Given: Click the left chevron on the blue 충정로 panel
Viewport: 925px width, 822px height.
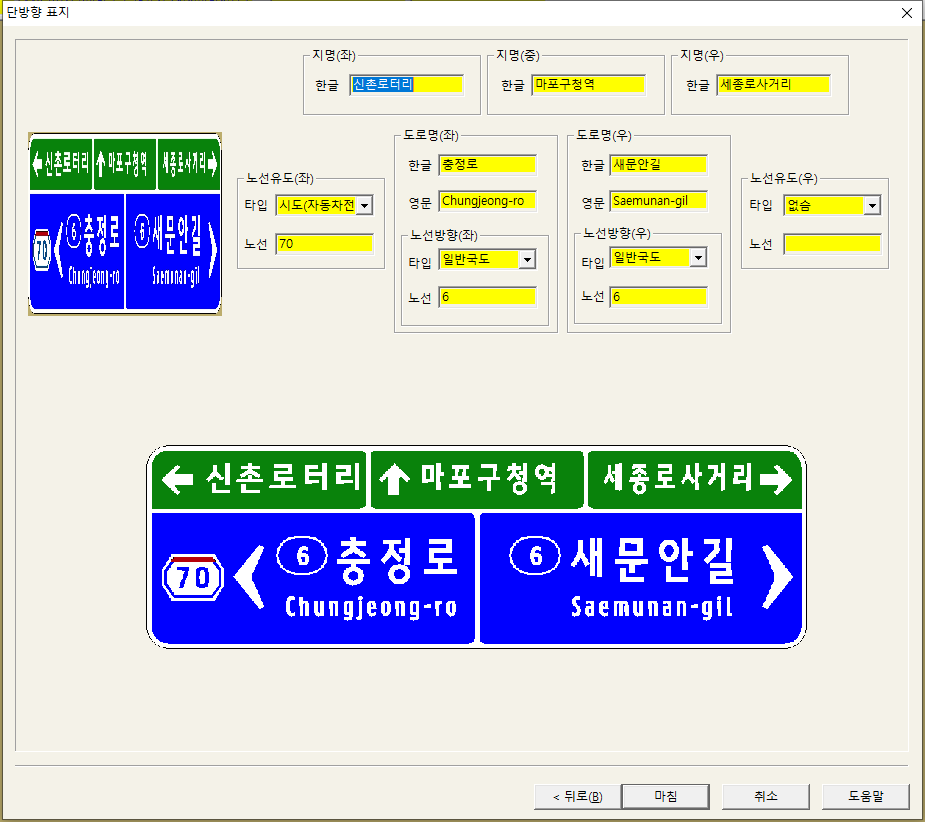Looking at the screenshot, I should tap(249, 577).
